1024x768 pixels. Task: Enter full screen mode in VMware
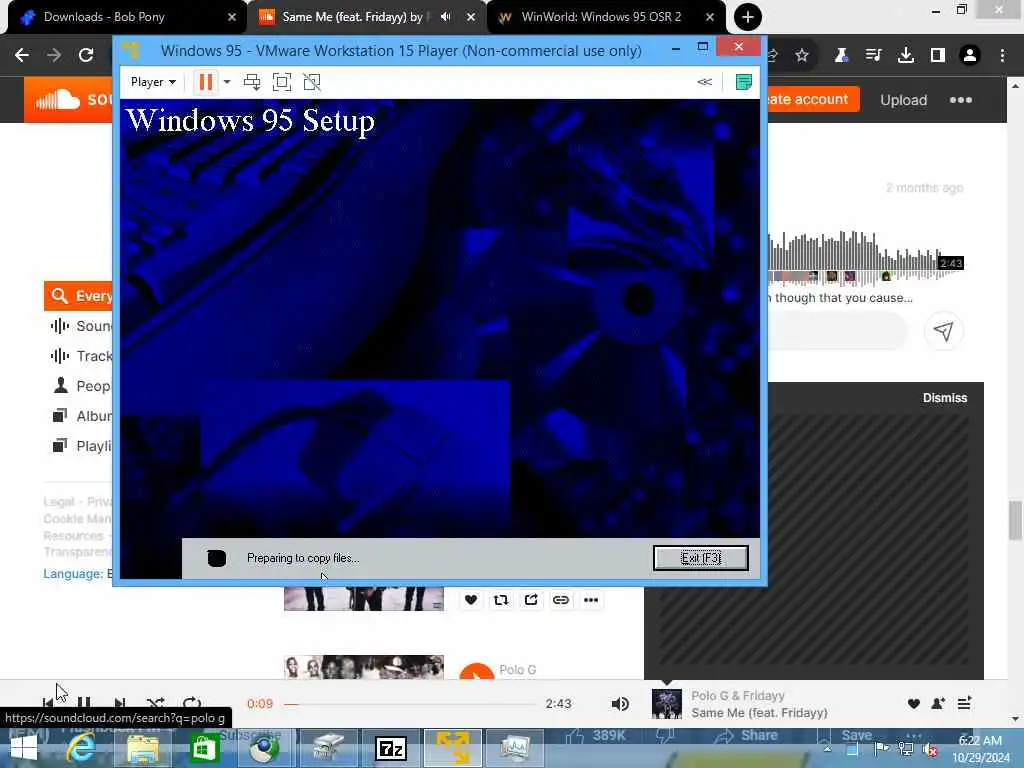click(281, 82)
